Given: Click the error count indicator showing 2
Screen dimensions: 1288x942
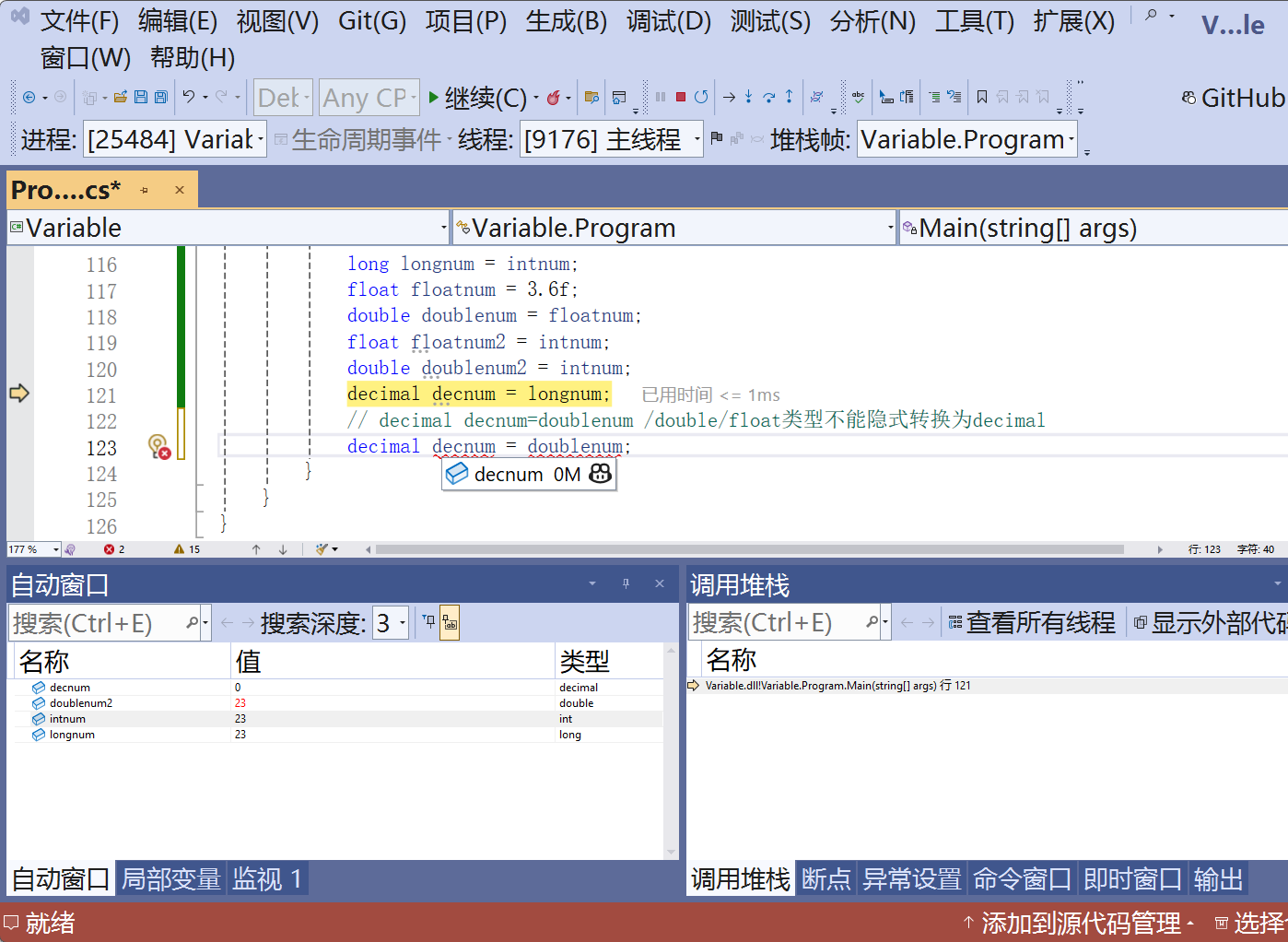Looking at the screenshot, I should pos(114,549).
